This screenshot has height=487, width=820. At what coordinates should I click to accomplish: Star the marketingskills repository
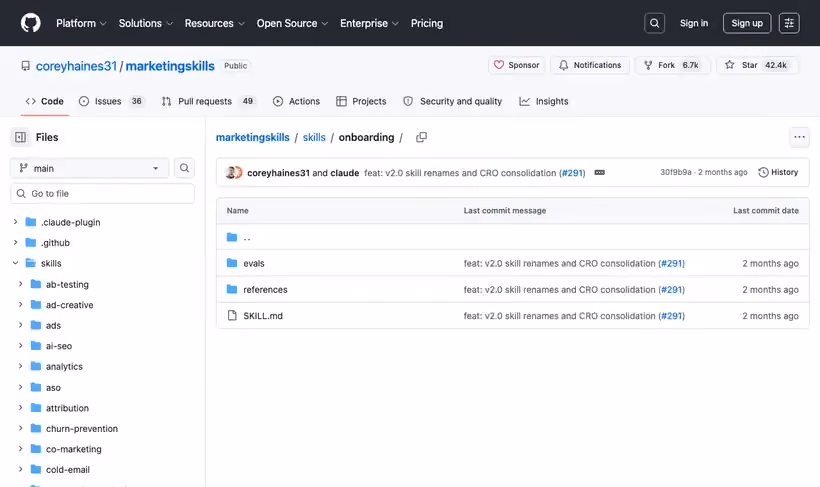point(757,65)
